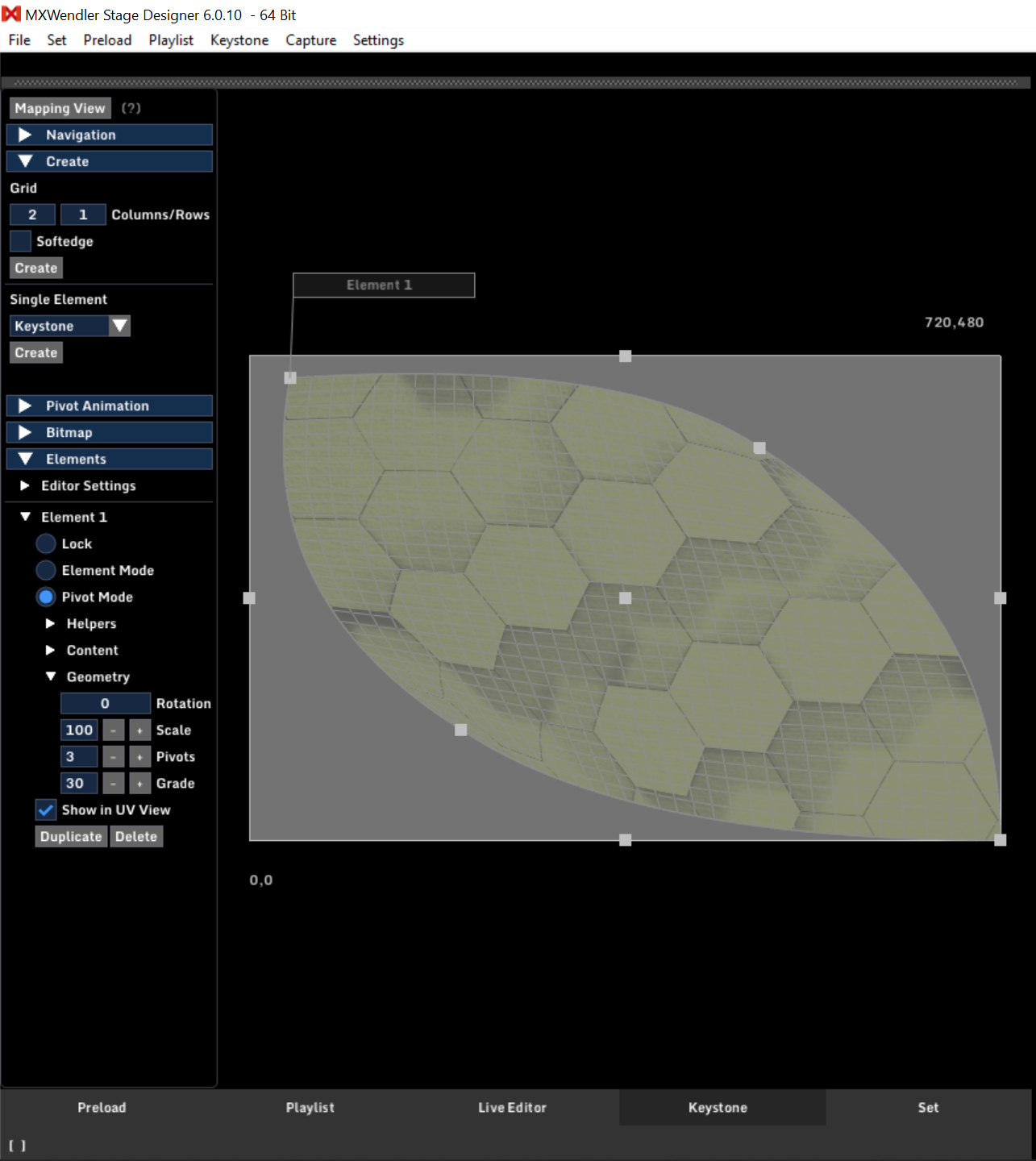Click the (?) help icon

point(131,108)
